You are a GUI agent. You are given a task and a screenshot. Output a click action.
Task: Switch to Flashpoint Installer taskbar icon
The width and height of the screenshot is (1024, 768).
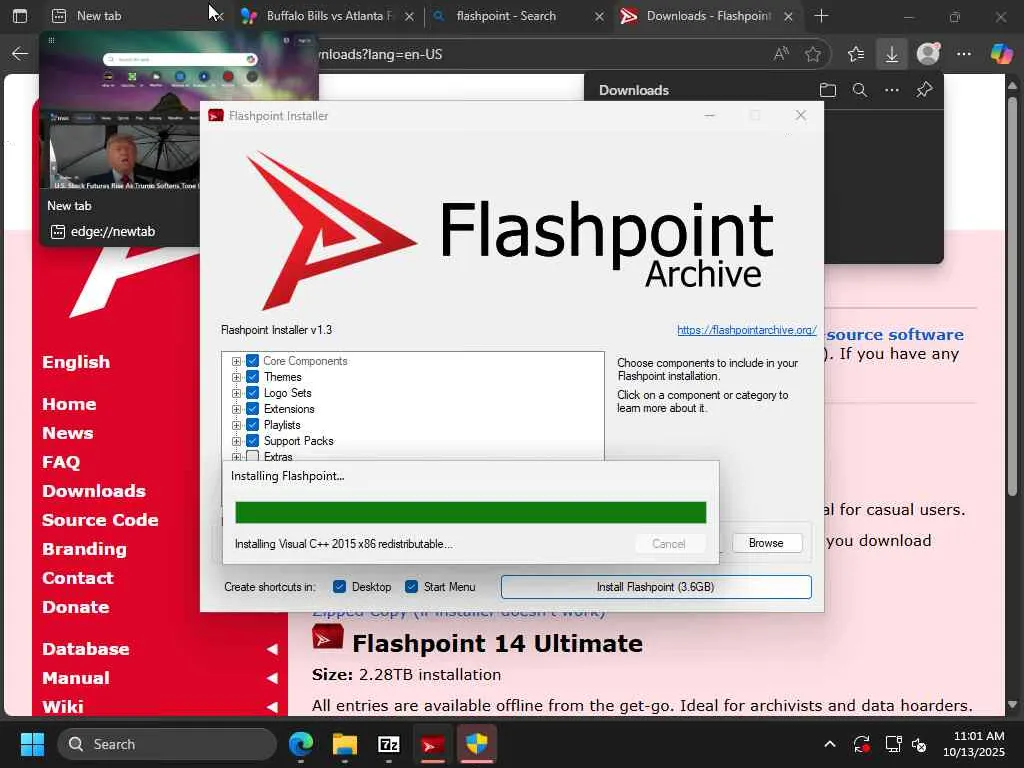point(432,744)
